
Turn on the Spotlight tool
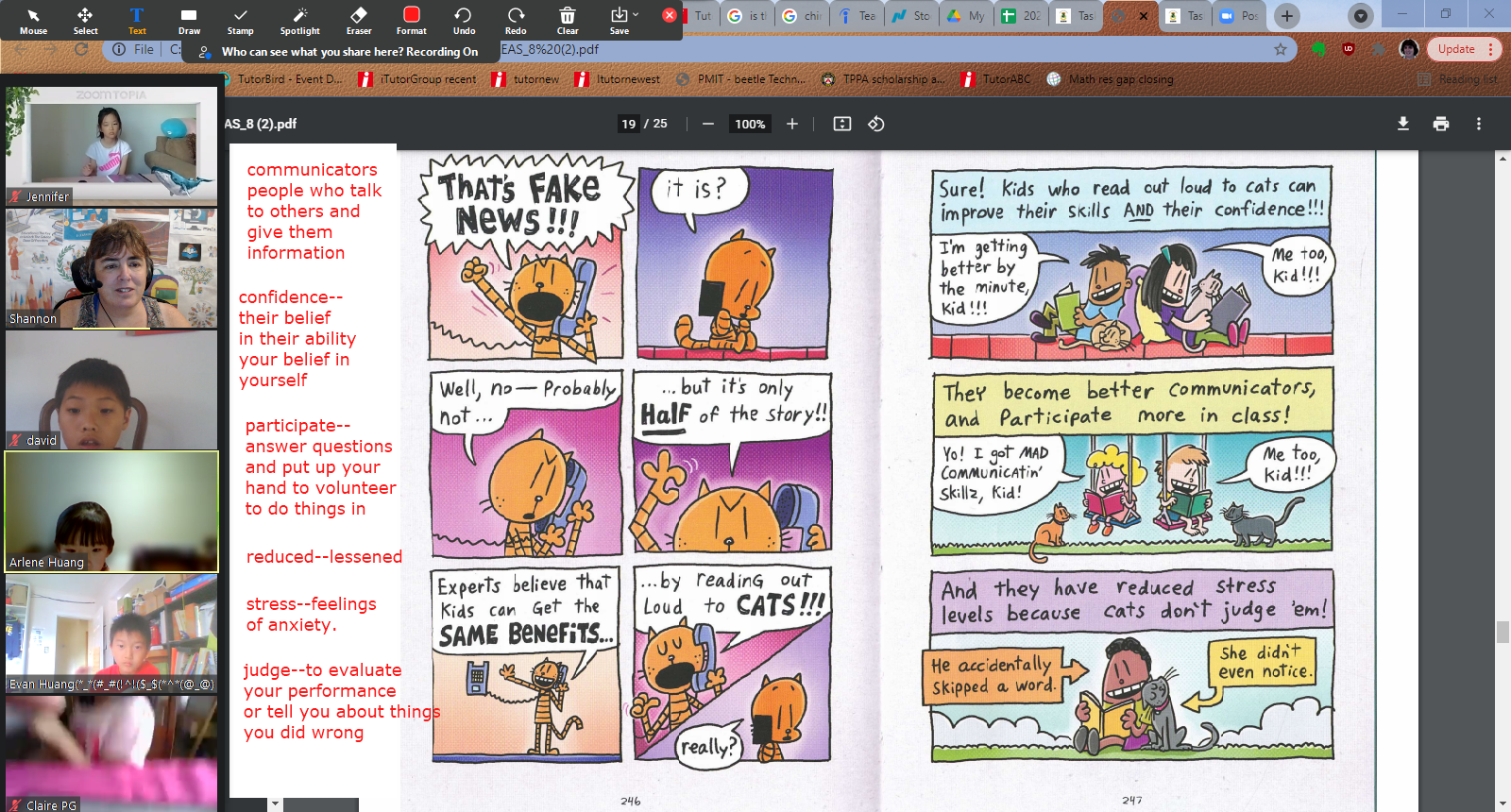[300, 21]
